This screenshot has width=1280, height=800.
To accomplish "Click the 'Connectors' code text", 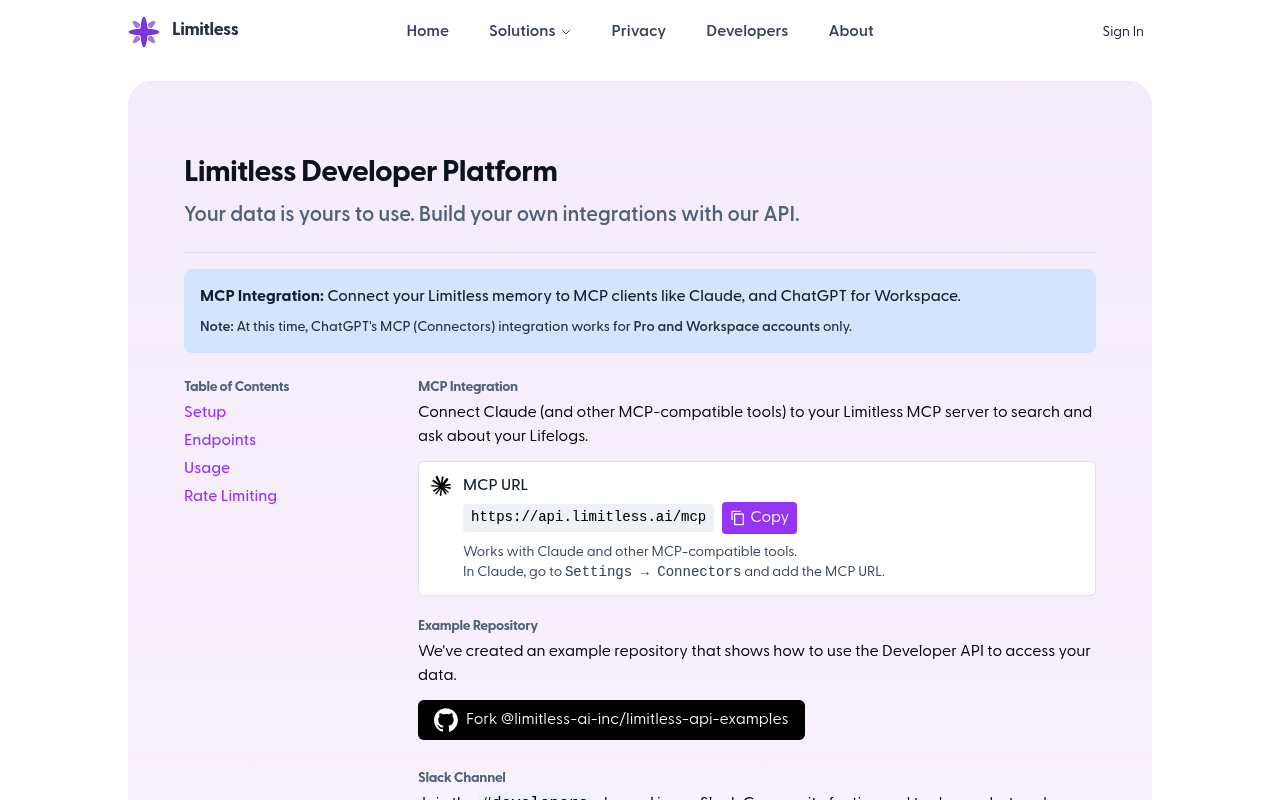I will point(699,572).
